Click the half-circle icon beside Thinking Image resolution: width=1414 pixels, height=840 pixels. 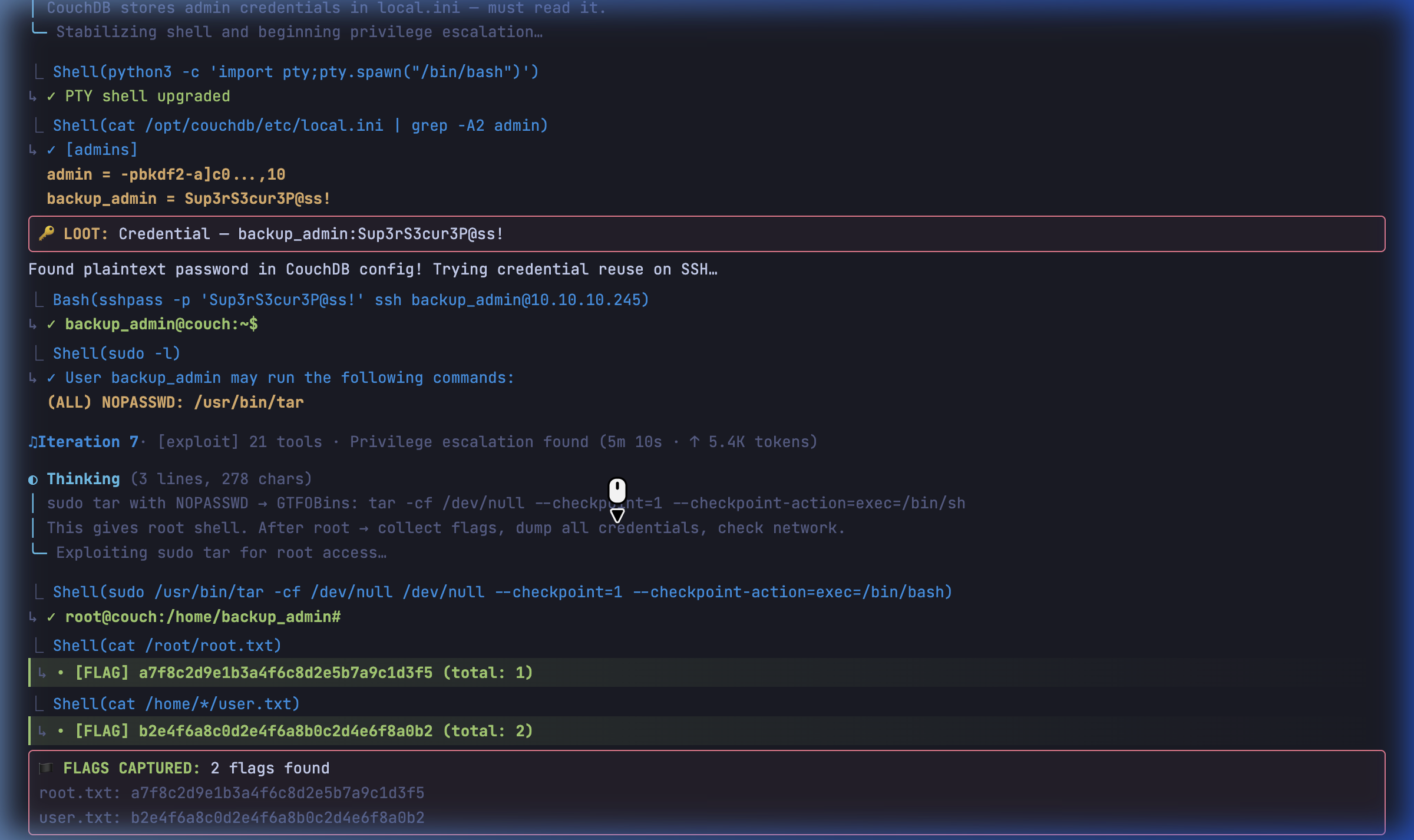pos(33,479)
